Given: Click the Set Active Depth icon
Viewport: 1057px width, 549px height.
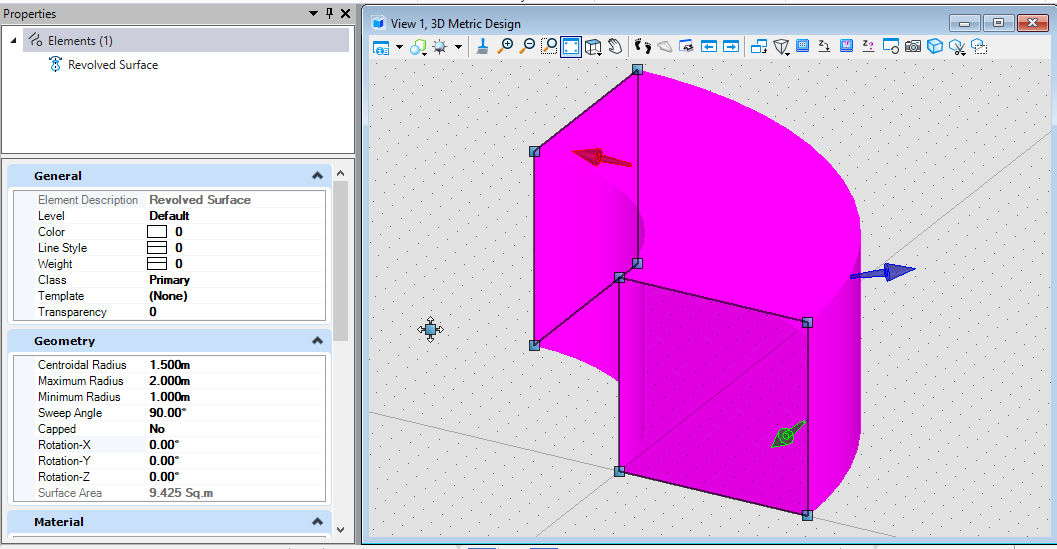Looking at the screenshot, I should [x=824, y=47].
